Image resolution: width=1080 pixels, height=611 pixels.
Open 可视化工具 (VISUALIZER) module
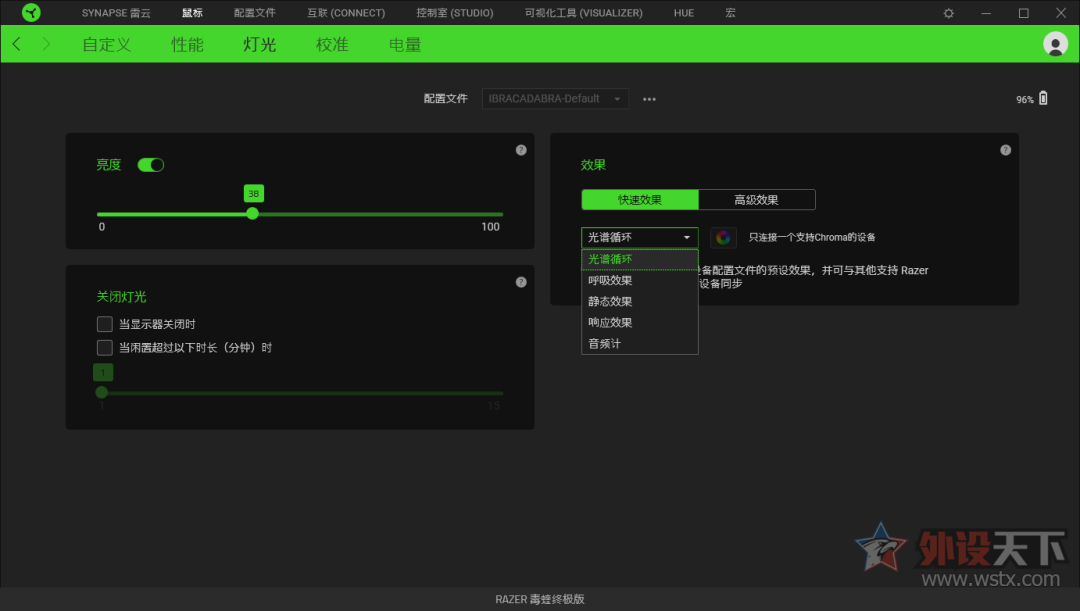[x=583, y=13]
